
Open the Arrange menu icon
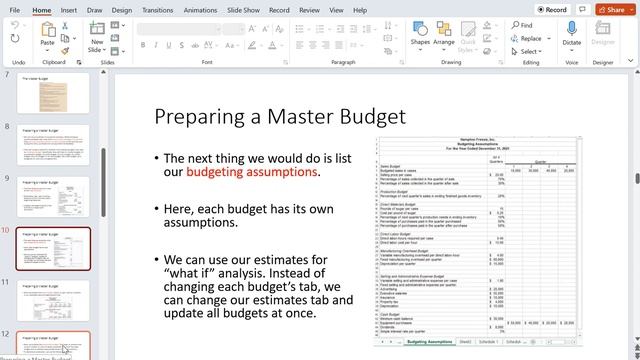(444, 30)
